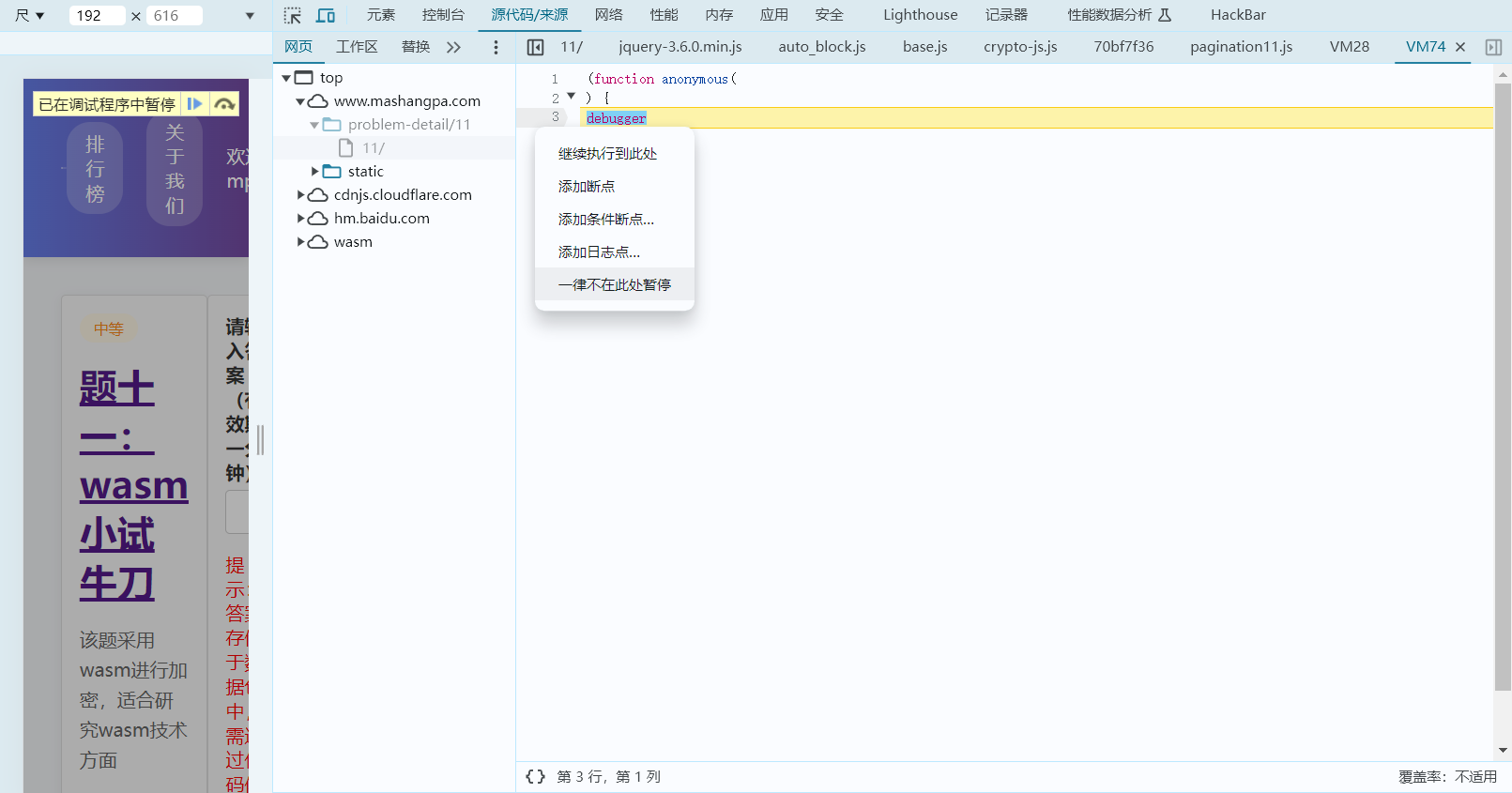This screenshot has height=793, width=1512.
Task: Resume script execution in paused overlay
Action: [x=194, y=104]
